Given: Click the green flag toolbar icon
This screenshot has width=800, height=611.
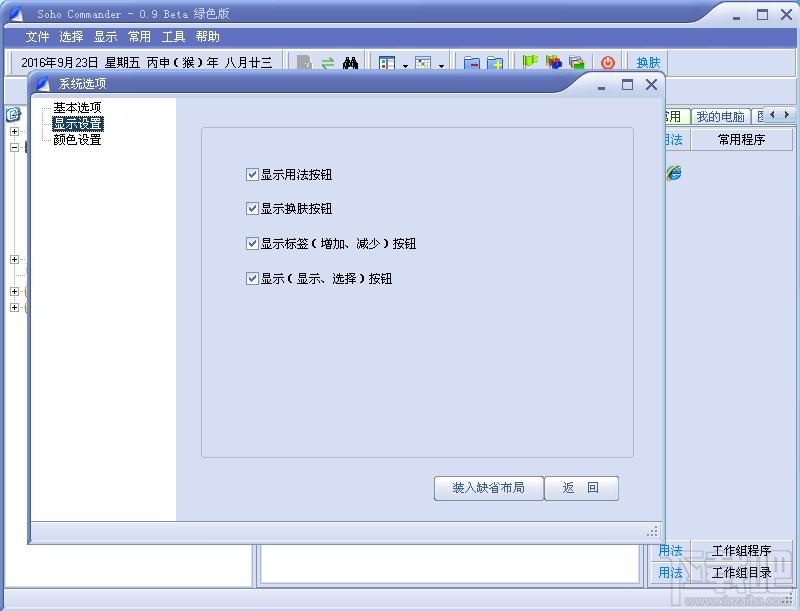Looking at the screenshot, I should (530, 62).
